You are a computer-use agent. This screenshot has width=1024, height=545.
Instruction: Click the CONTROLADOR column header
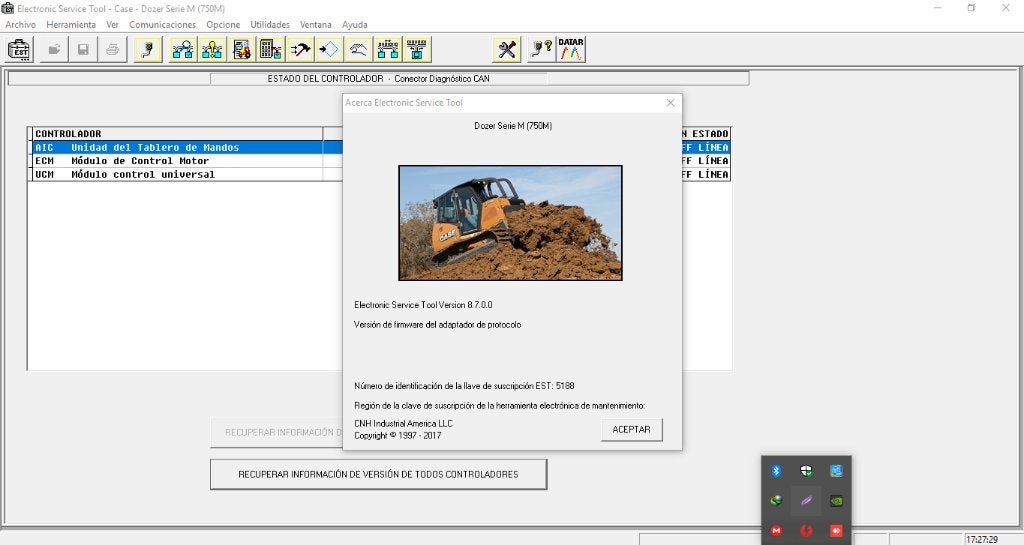click(x=176, y=133)
